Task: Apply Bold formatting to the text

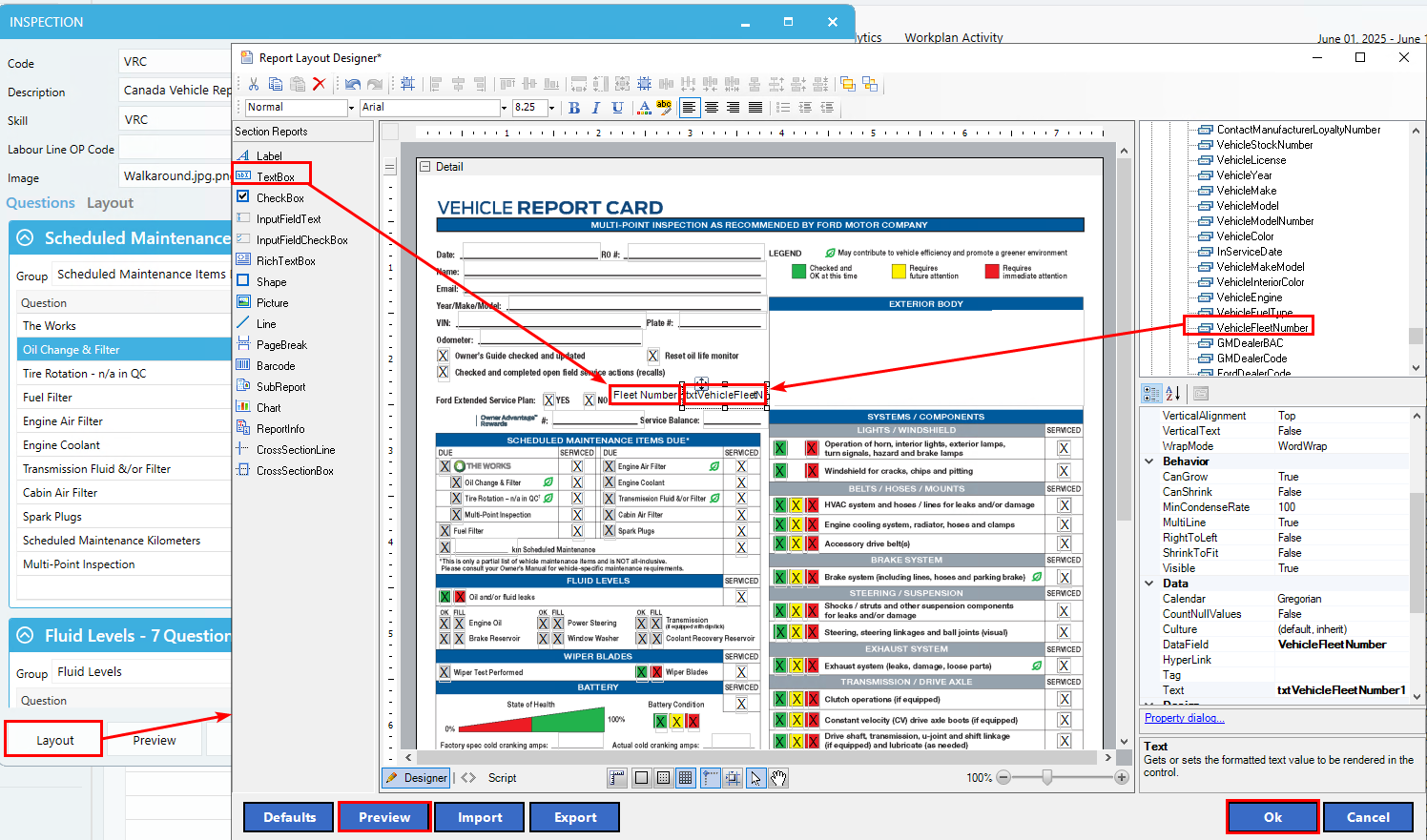Action: click(574, 108)
